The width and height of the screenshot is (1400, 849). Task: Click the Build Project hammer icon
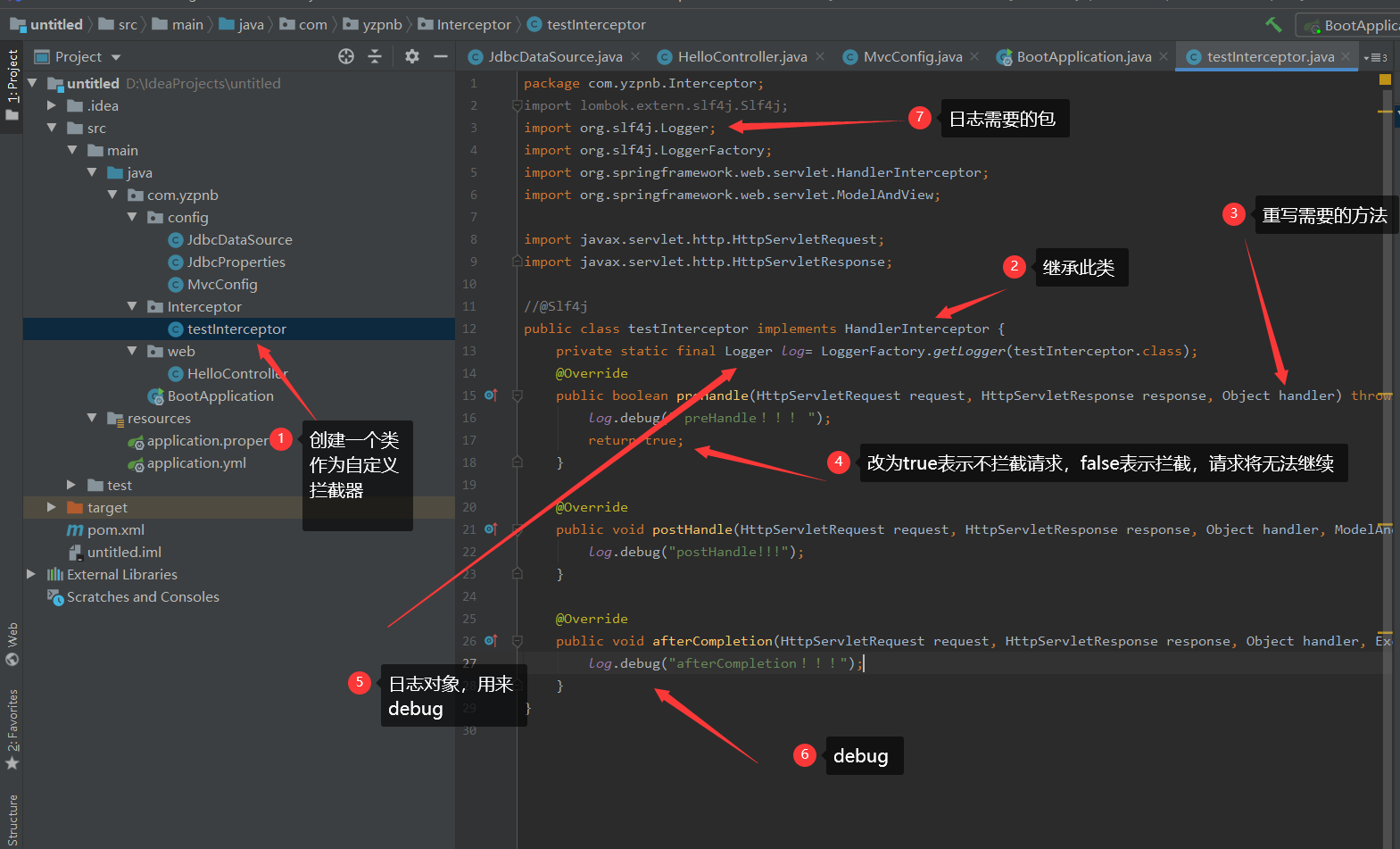tap(1273, 24)
